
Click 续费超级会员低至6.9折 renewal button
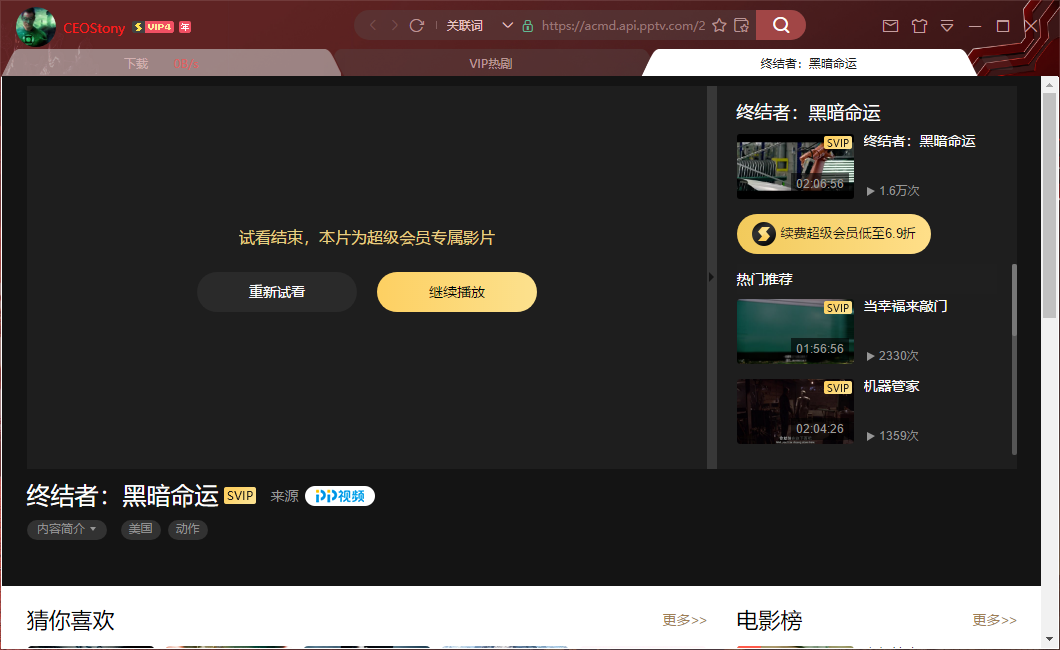(x=834, y=233)
